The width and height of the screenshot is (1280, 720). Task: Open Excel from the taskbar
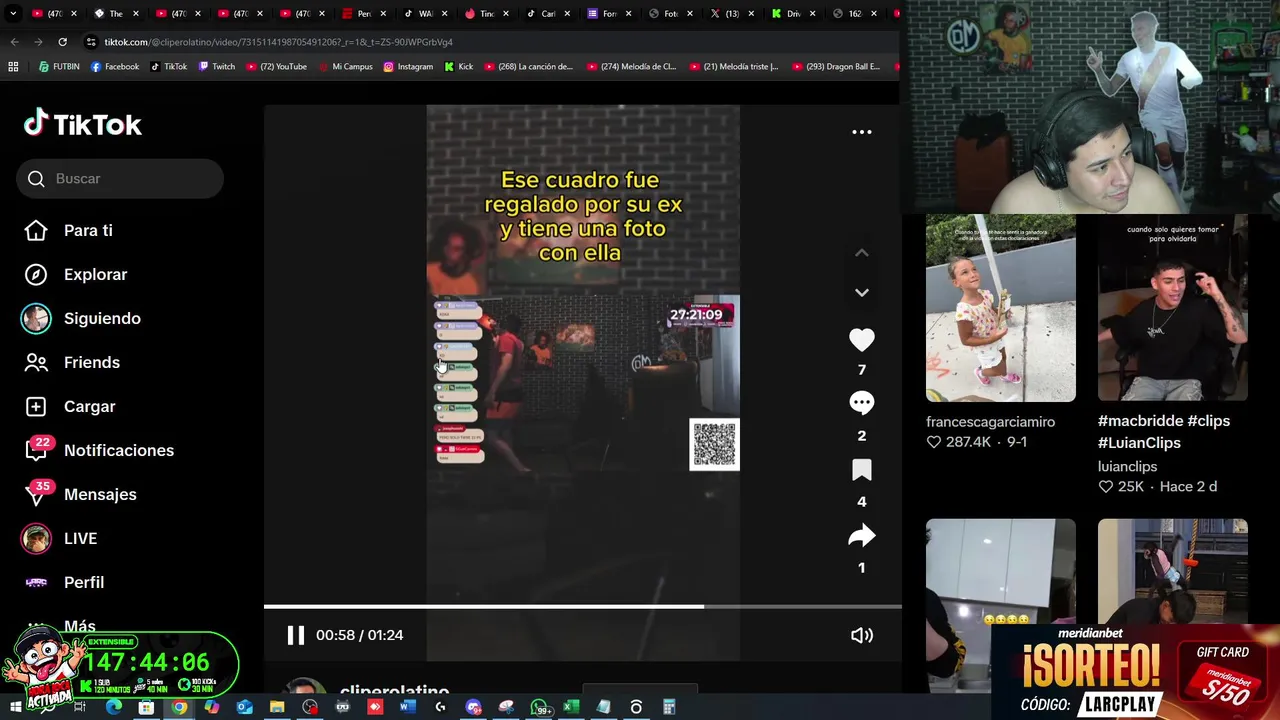pyautogui.click(x=571, y=707)
